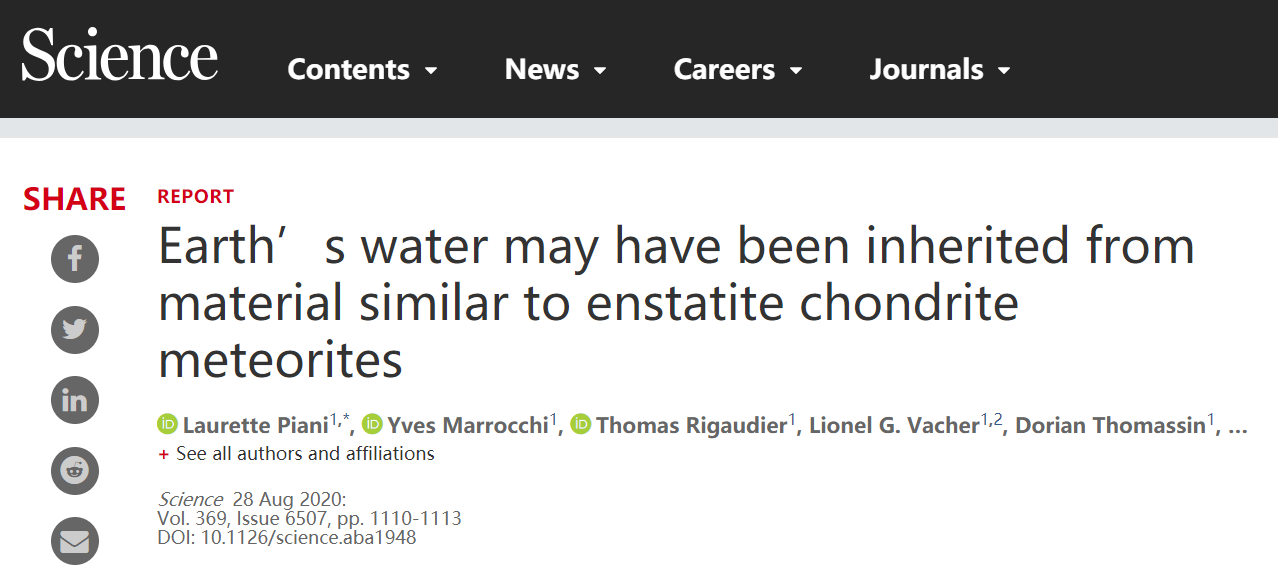Click the Science logo
The image size is (1278, 578).
120,55
